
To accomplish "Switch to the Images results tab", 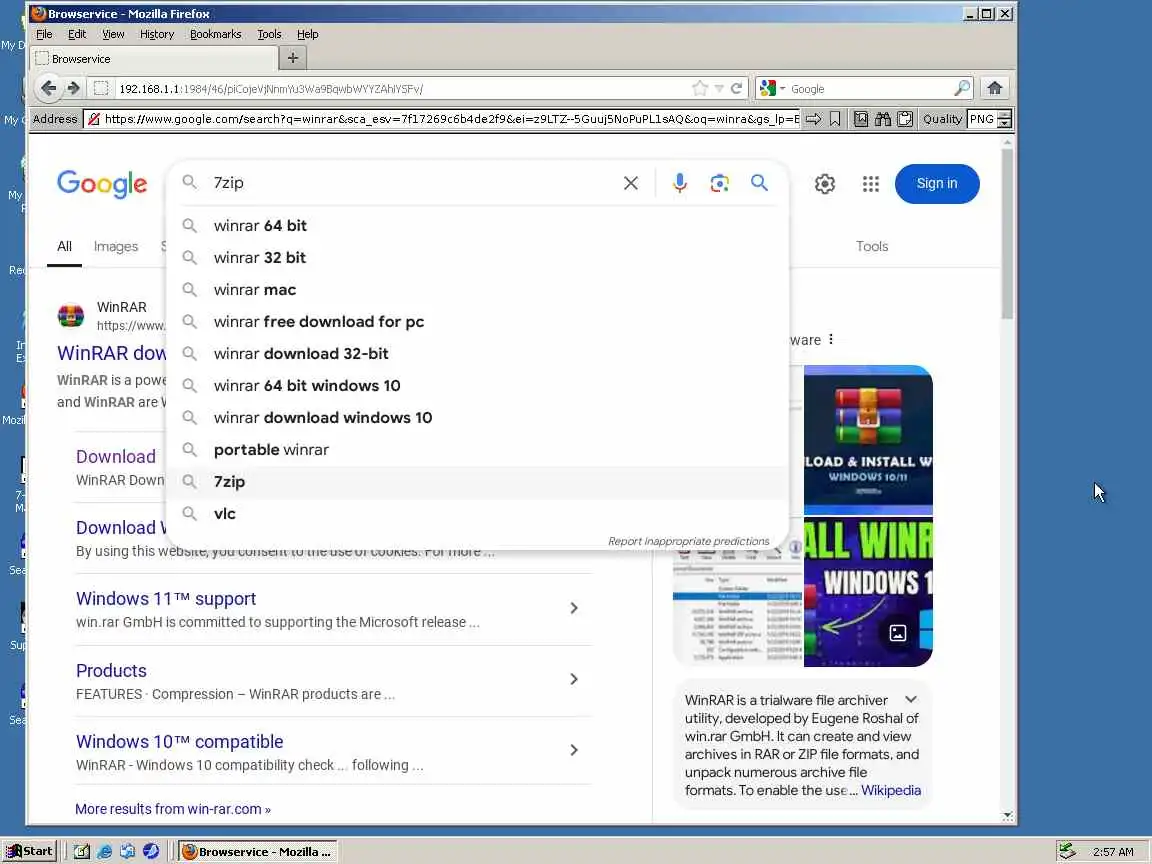I will (x=116, y=247).
